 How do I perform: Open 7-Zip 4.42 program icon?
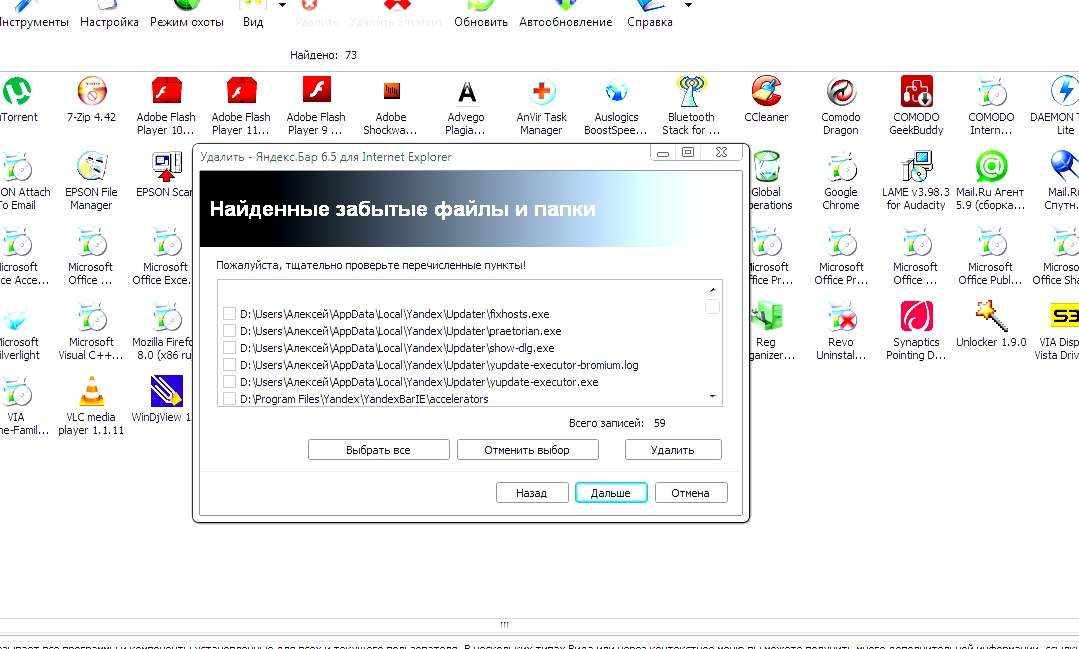[92, 92]
